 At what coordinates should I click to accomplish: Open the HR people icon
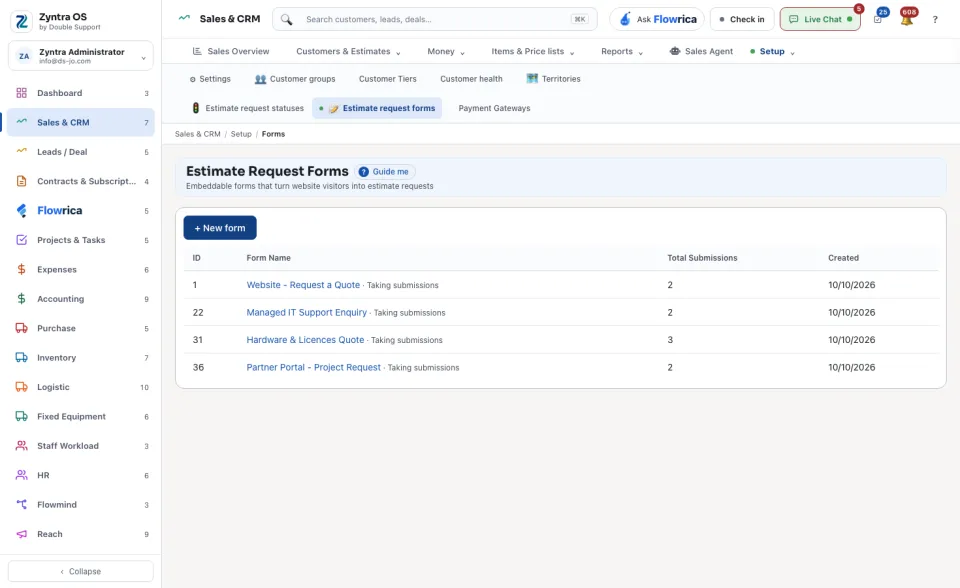point(21,475)
